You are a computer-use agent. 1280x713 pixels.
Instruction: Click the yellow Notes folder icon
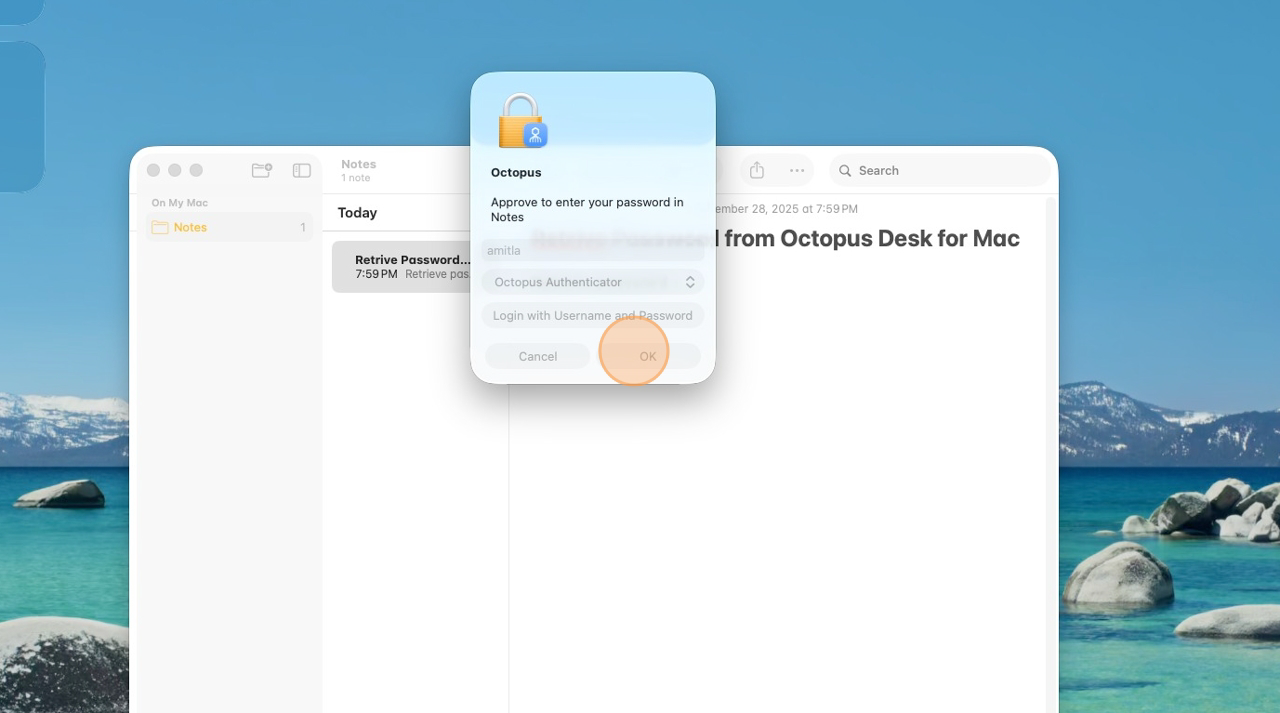point(159,227)
